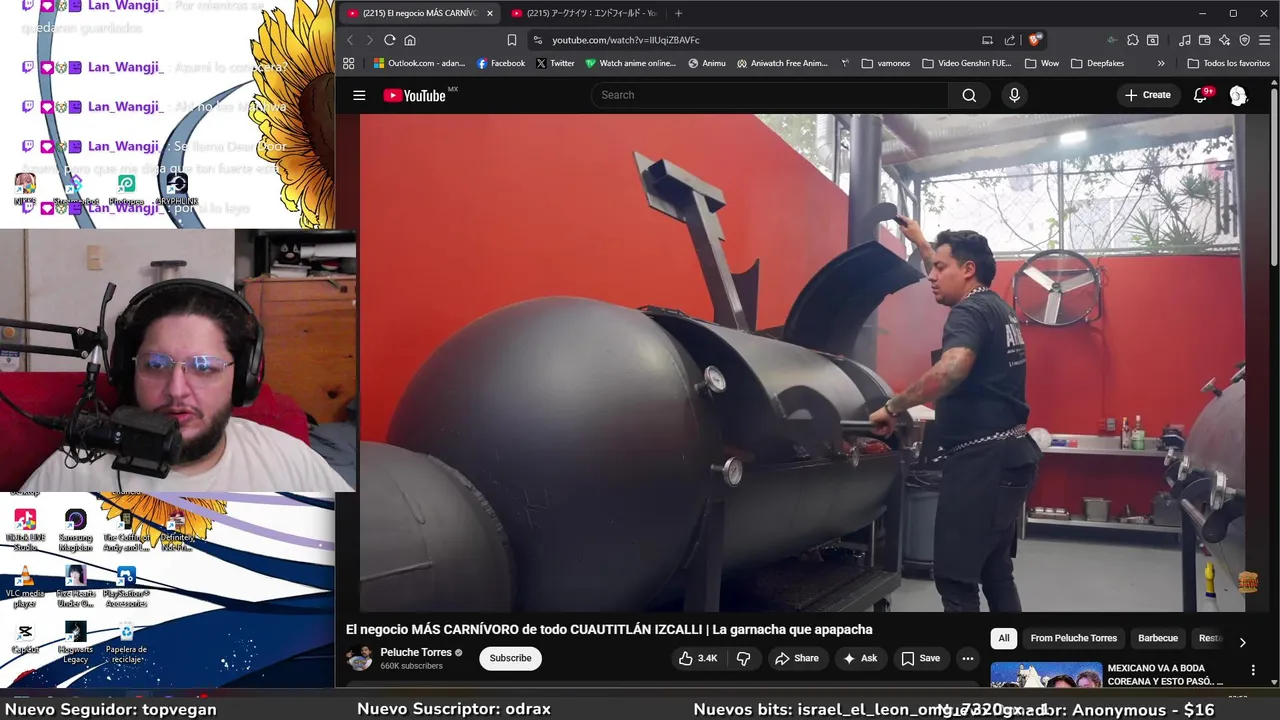
Task: Close the El negocio MÁS CARNÍVORO tab
Action: pos(490,13)
